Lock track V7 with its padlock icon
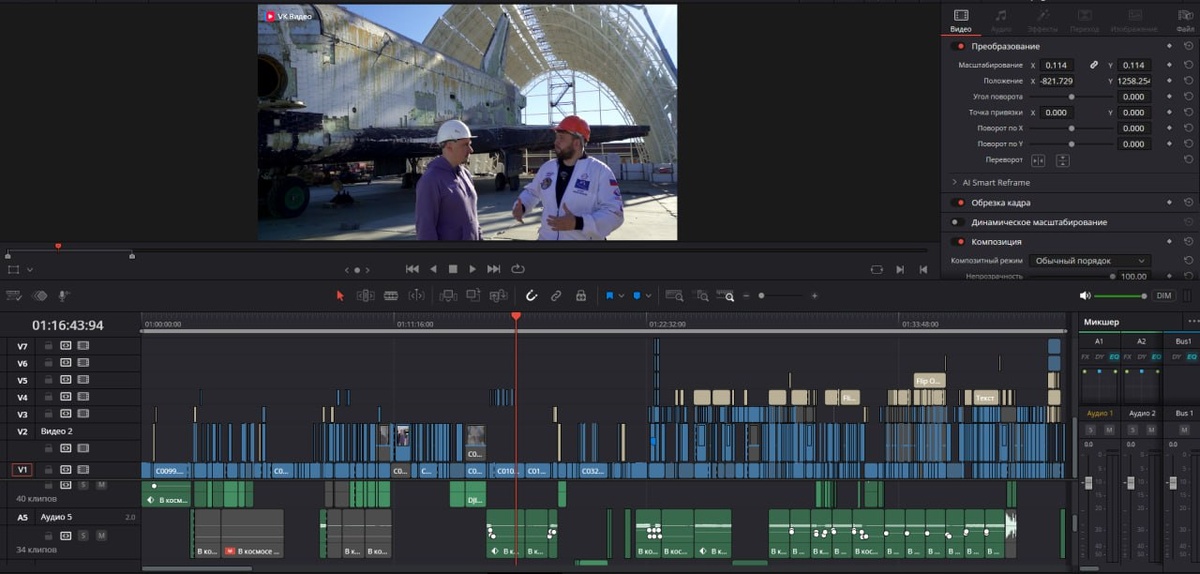Screen dimensions: 1200x574 48,346
